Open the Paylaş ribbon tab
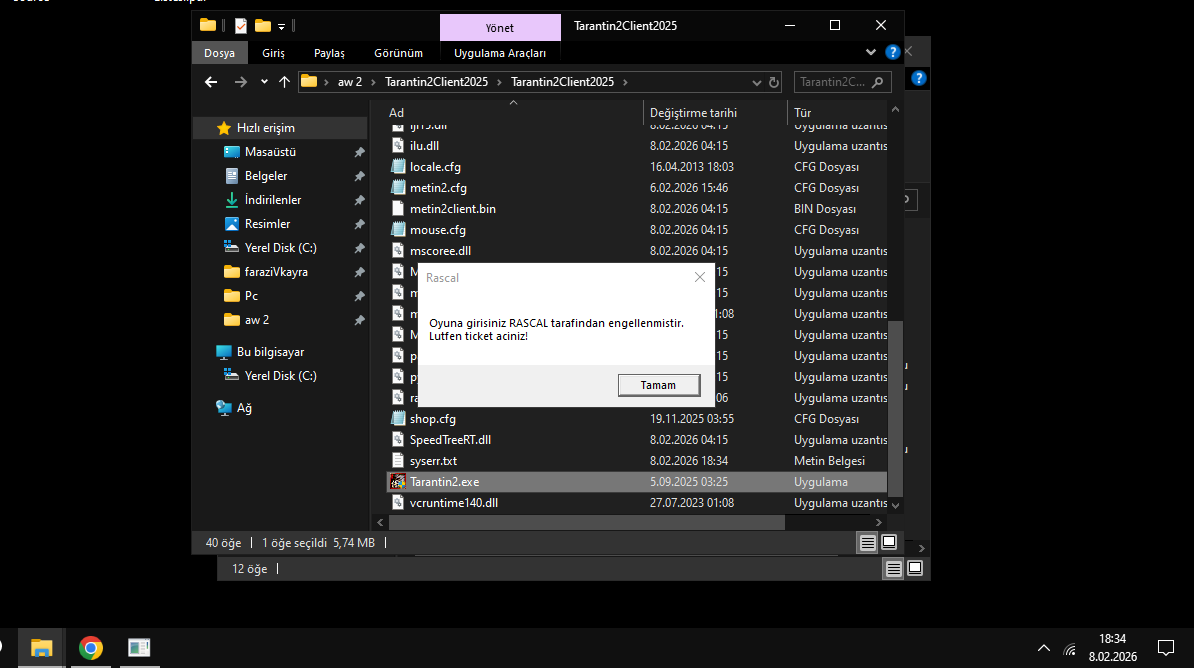This screenshot has width=1194, height=668. [329, 53]
